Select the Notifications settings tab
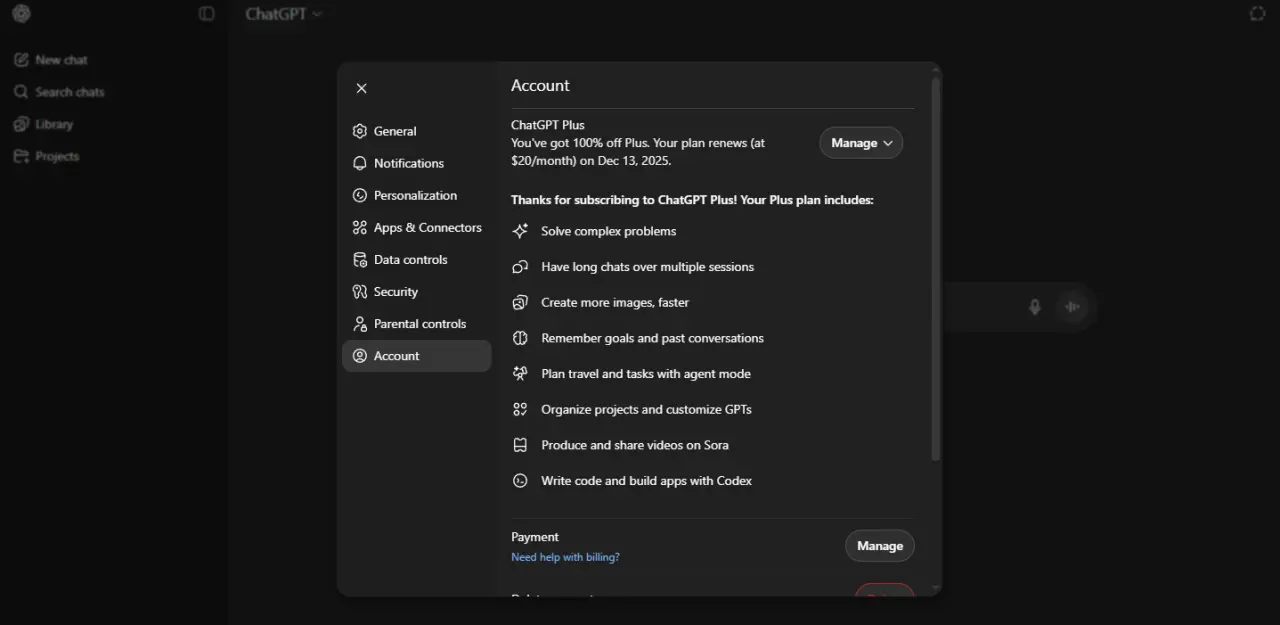Viewport: 1280px width, 625px height. [417, 163]
